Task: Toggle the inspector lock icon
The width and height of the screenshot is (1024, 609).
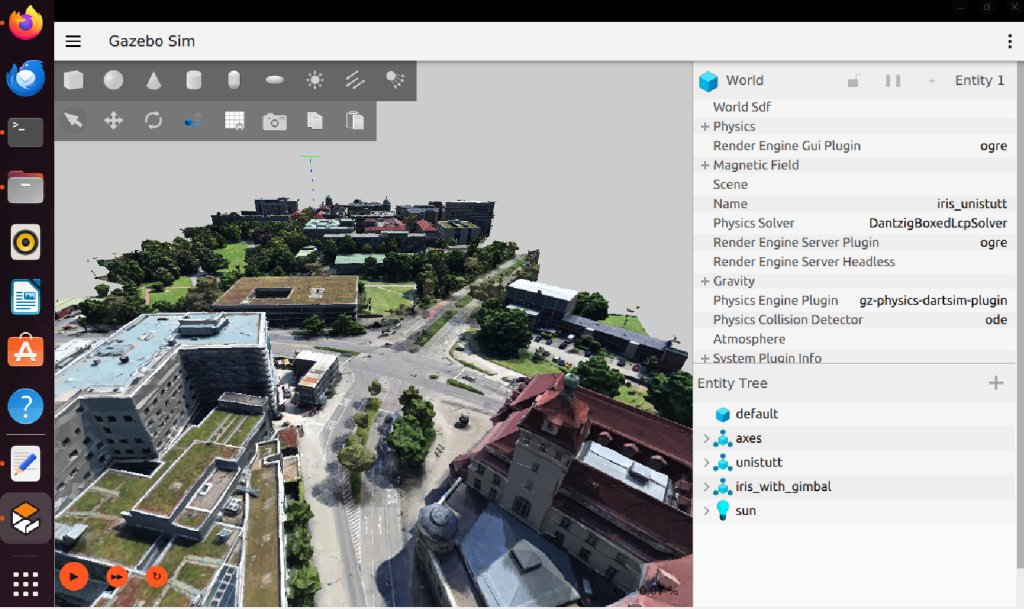Action: pyautogui.click(x=853, y=80)
